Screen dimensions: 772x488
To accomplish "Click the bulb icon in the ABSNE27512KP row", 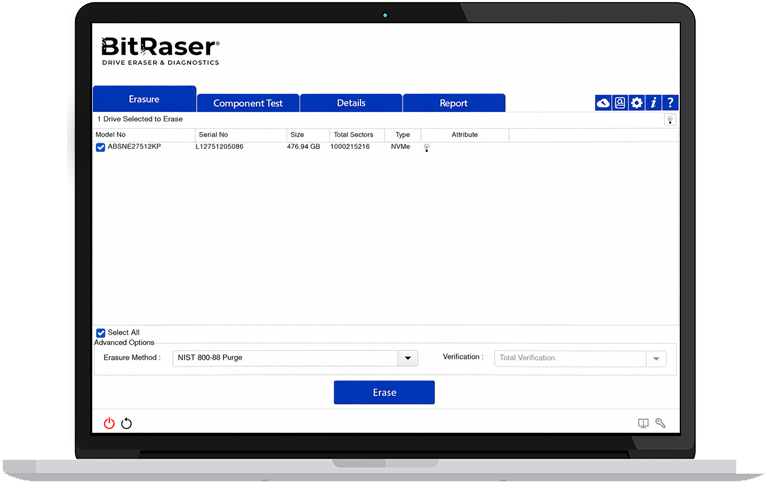I will click(x=426, y=148).
